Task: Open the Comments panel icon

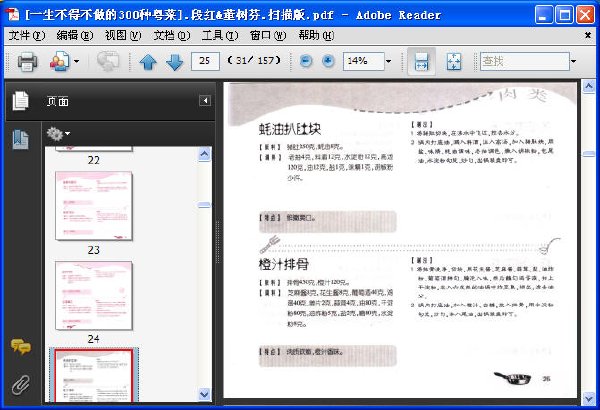Action: click(21, 347)
